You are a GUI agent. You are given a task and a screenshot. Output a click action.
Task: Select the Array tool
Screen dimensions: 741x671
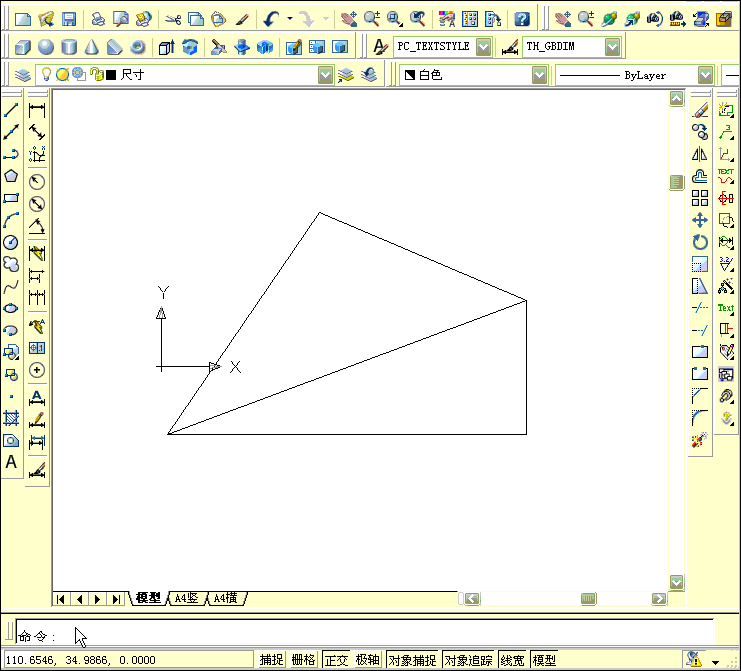coord(700,198)
